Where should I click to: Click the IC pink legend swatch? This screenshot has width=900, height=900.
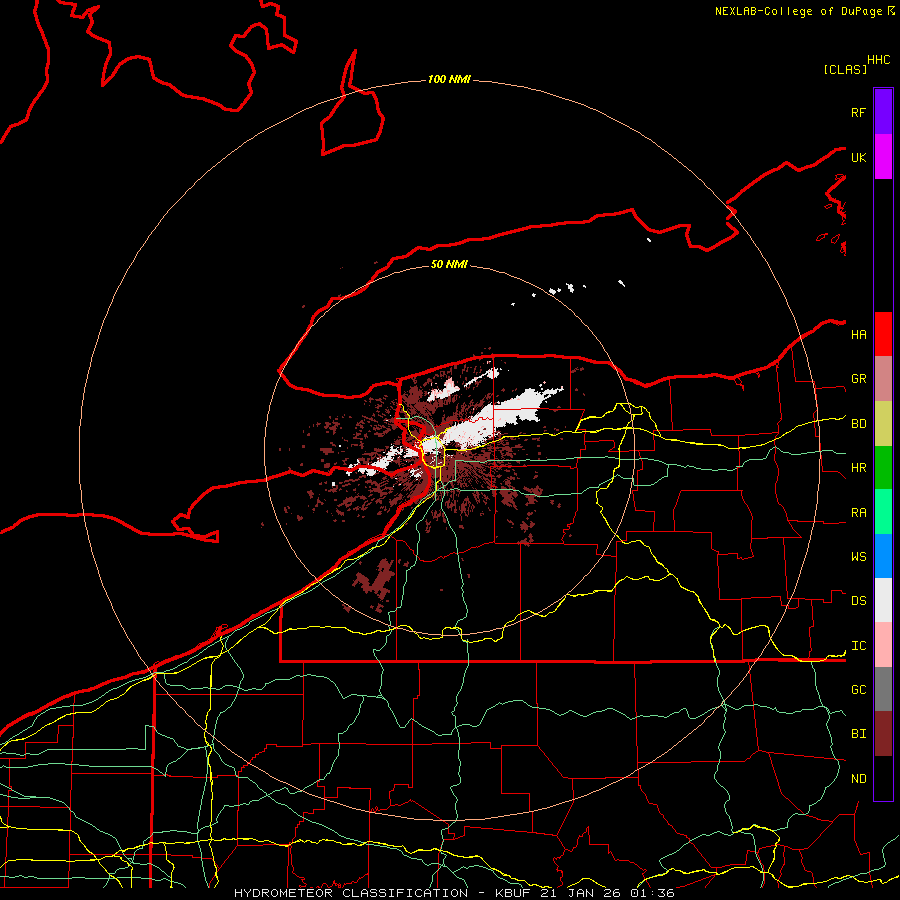883,645
